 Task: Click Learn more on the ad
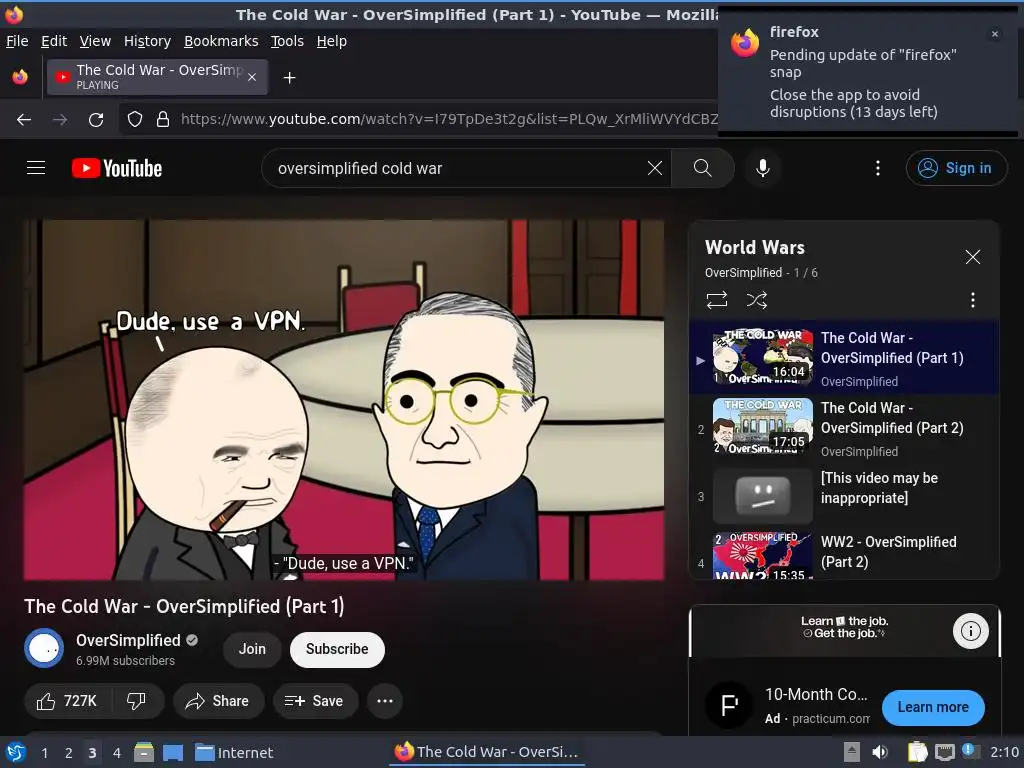click(933, 707)
